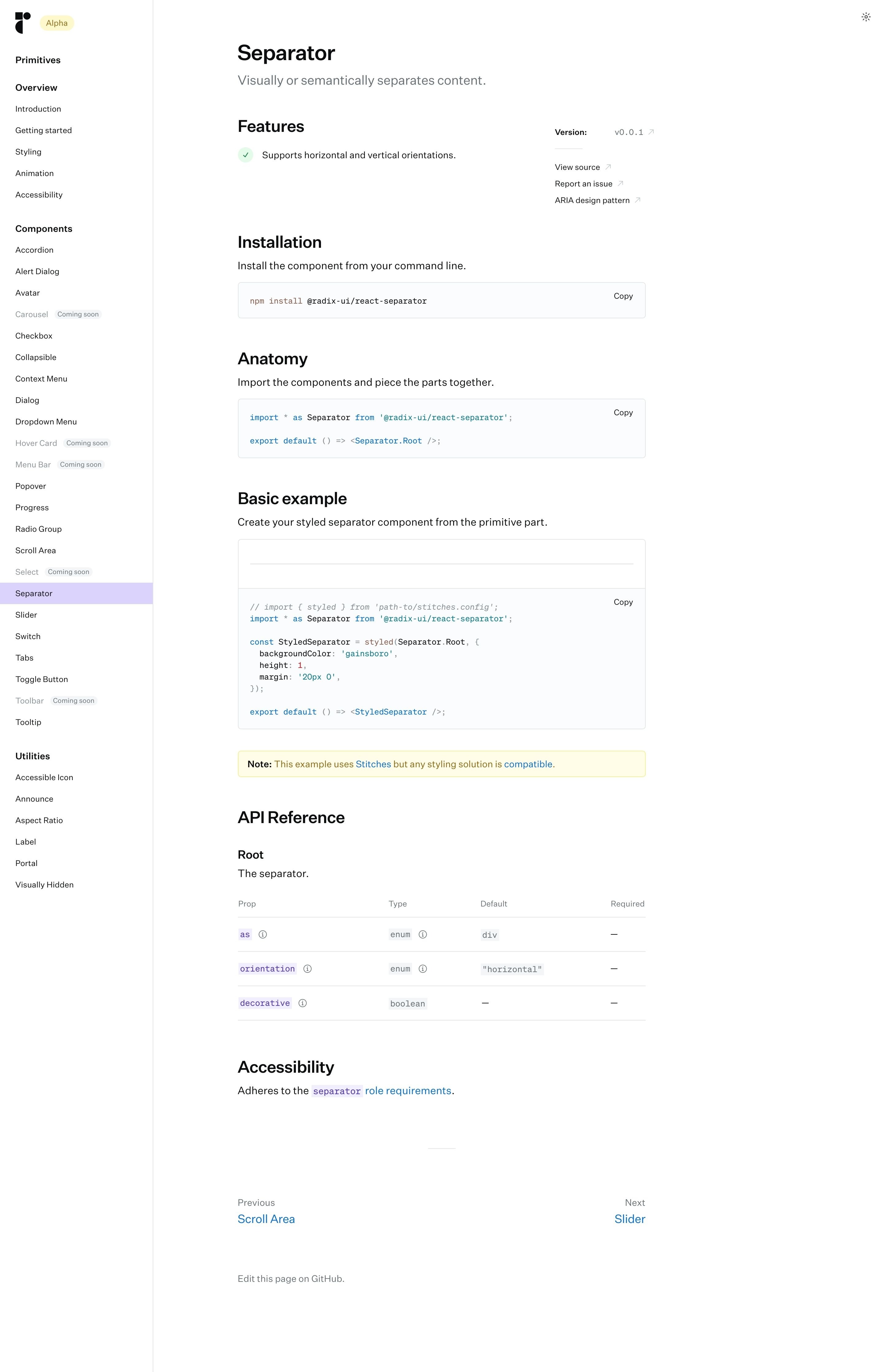Select Separator in the sidebar
Viewport: 883px width, 1372px height.
pyautogui.click(x=34, y=593)
